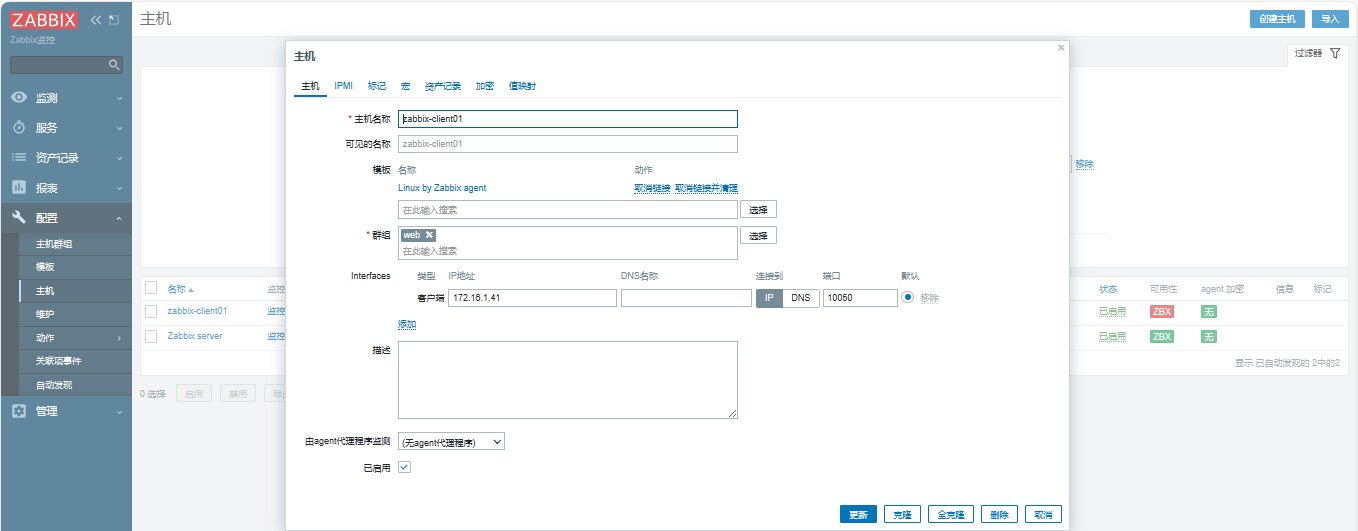Click the 更新 button
Image resolution: width=1358 pixels, height=531 pixels.
pos(858,514)
